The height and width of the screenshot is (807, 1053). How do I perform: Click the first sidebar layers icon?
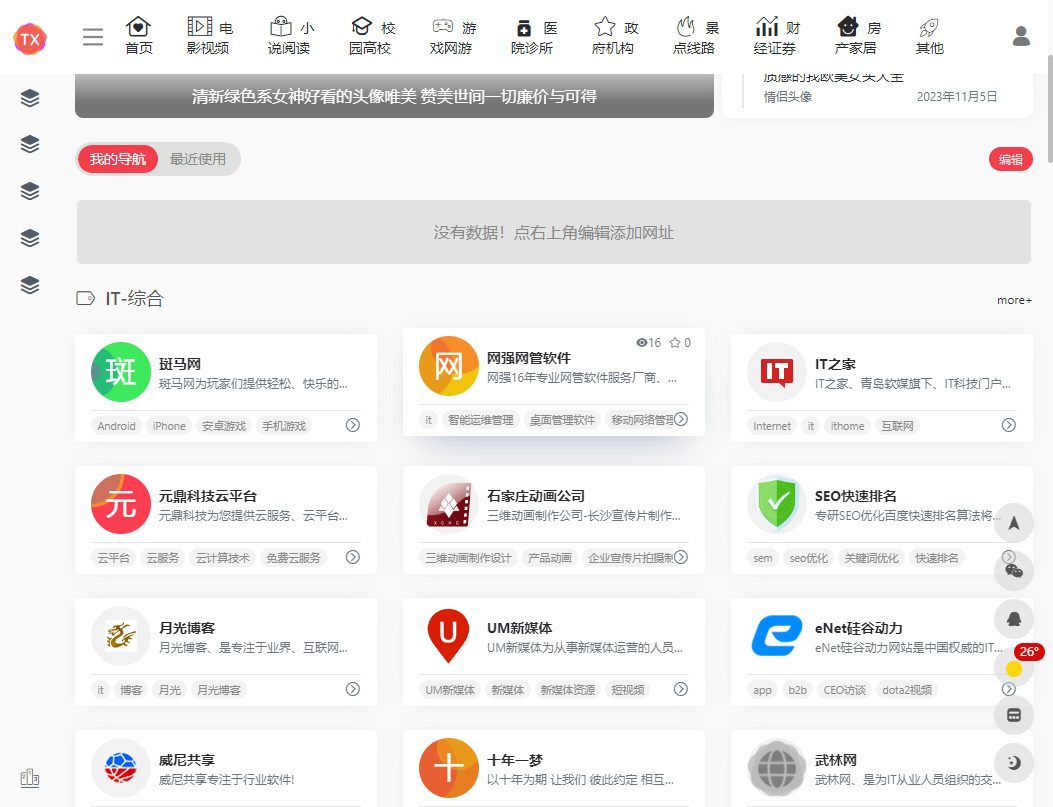click(30, 98)
